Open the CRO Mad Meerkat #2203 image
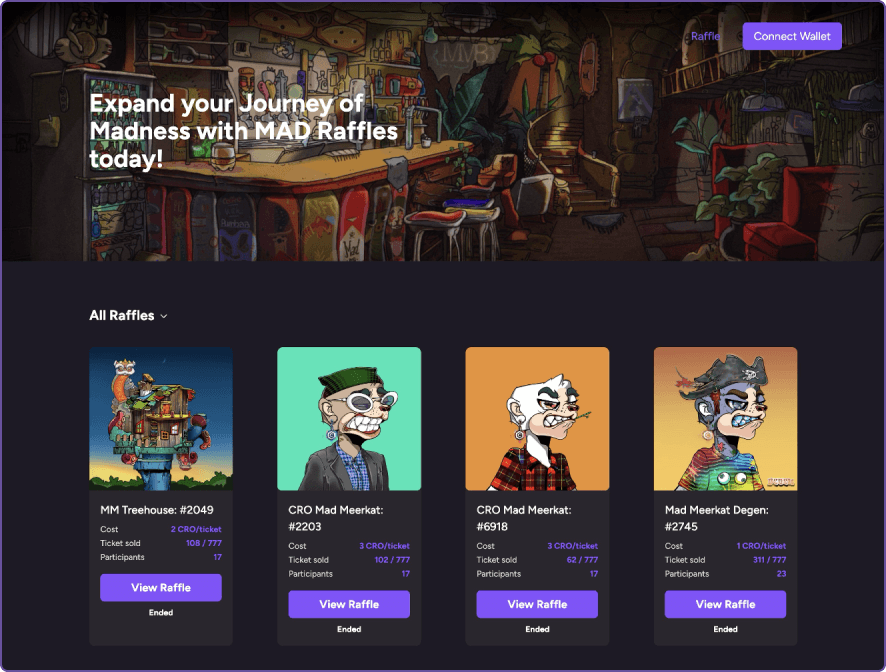 [x=349, y=419]
